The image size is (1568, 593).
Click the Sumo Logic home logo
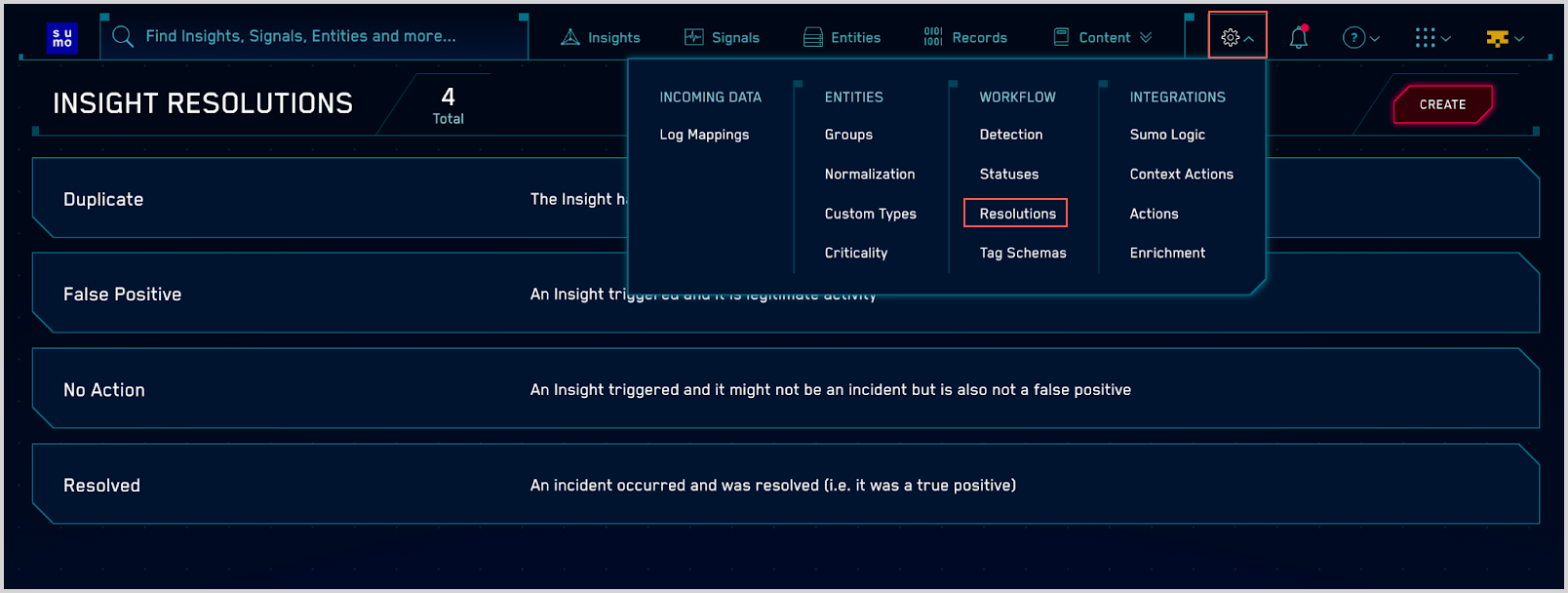coord(62,38)
